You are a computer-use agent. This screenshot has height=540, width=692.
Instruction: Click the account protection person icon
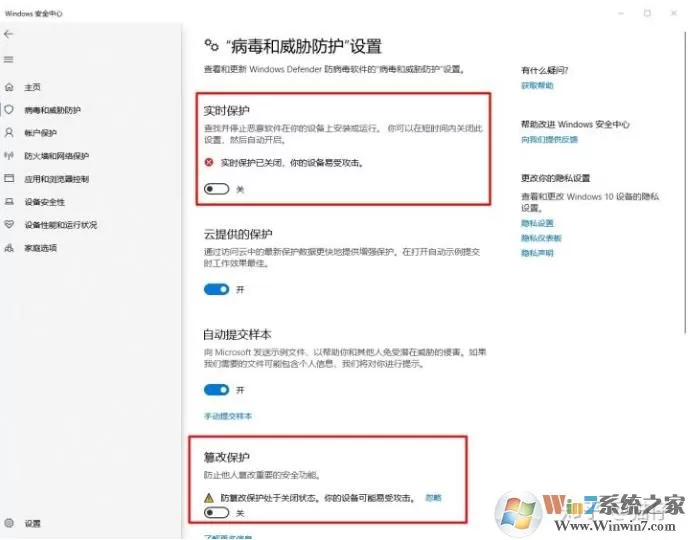(9, 132)
